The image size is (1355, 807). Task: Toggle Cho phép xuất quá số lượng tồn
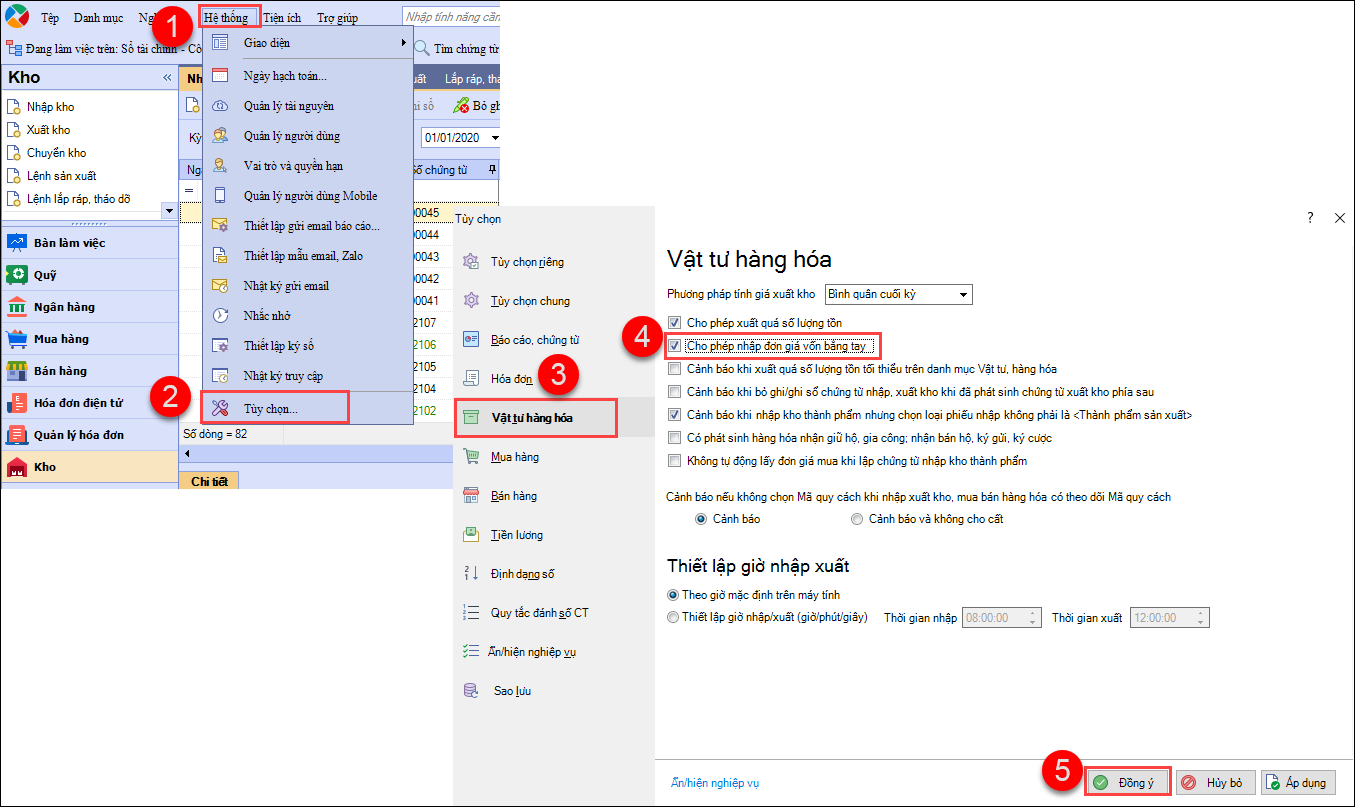click(x=674, y=323)
